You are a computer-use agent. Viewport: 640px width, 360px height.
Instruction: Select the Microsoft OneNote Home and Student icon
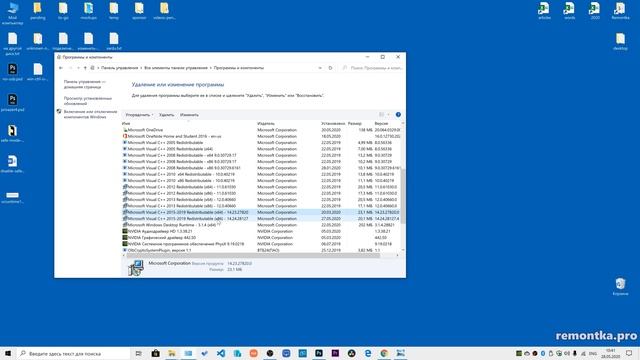pos(125,136)
